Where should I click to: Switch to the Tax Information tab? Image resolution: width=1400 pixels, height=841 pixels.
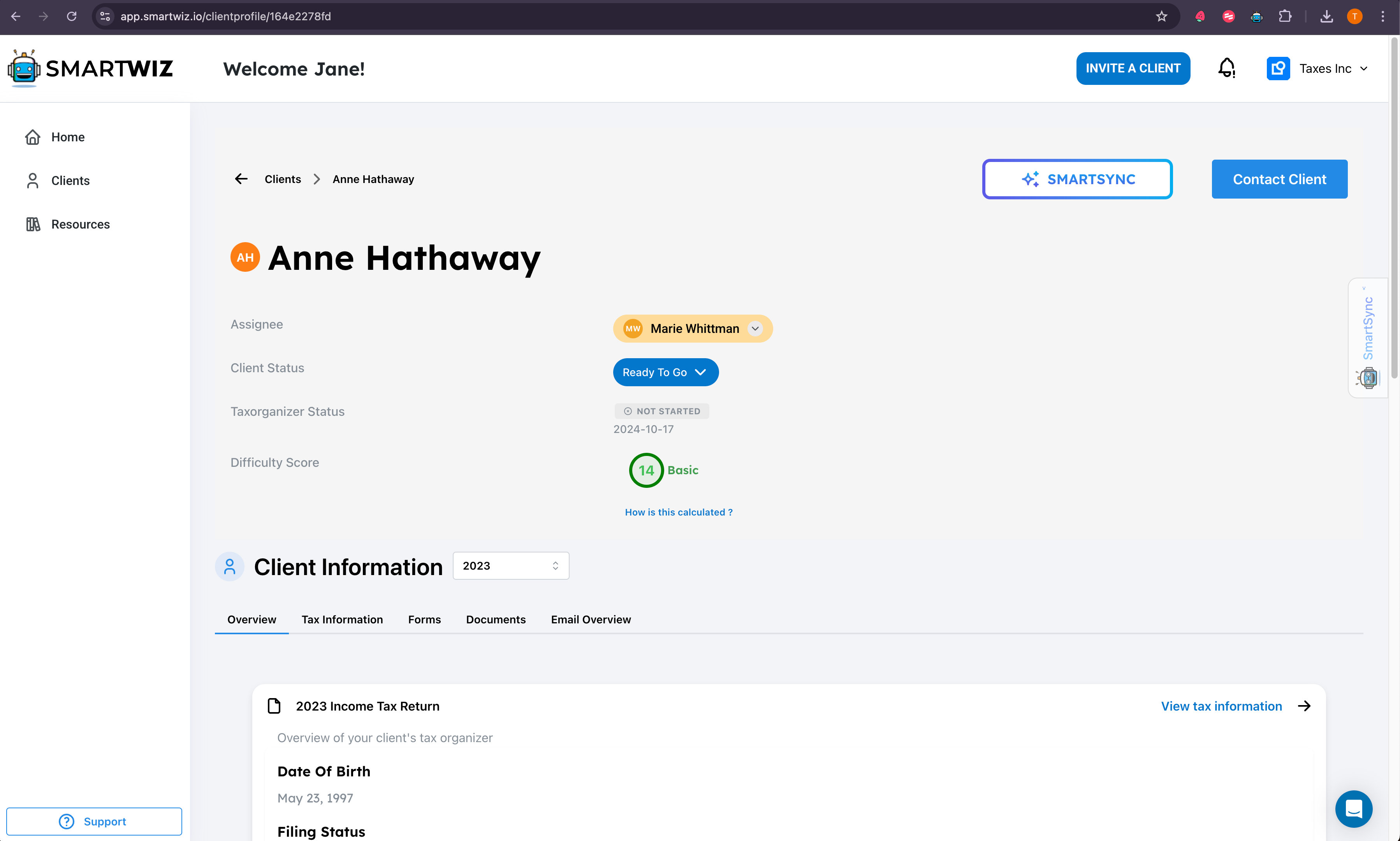(x=342, y=619)
